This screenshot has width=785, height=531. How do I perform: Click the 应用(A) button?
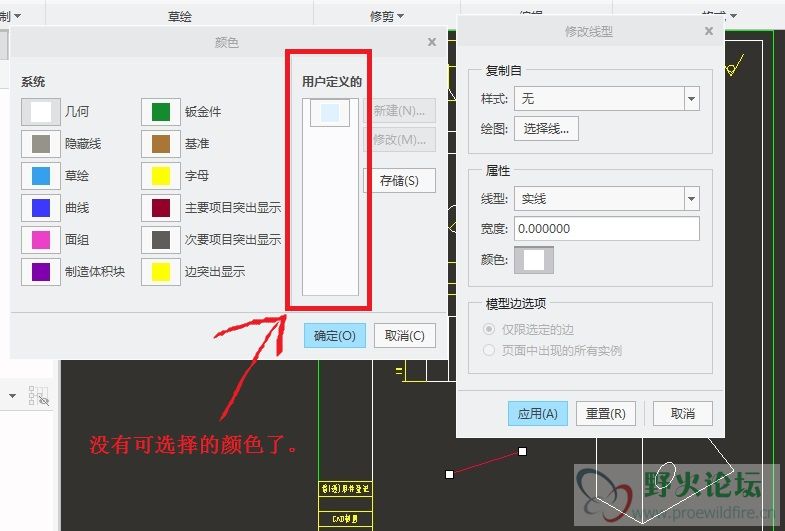tap(538, 414)
